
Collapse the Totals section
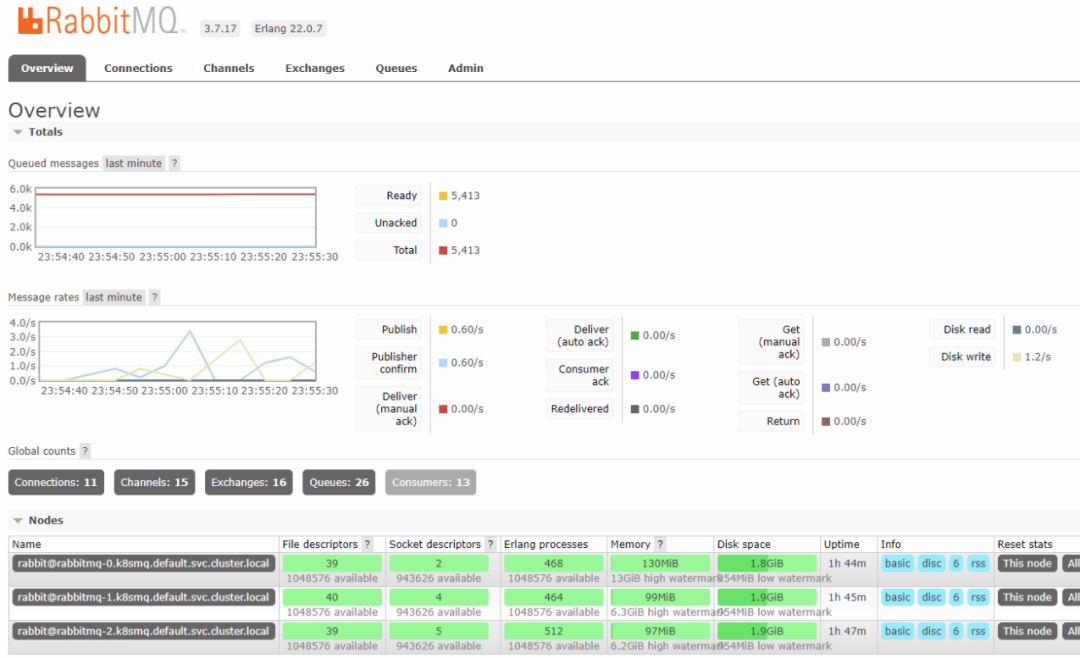point(38,132)
